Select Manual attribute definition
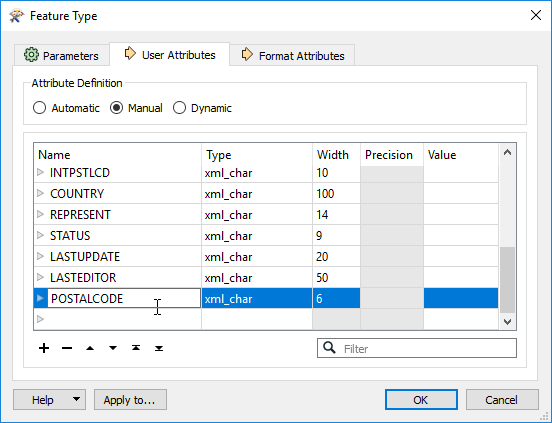Image resolution: width=552 pixels, height=423 pixels. point(116,108)
